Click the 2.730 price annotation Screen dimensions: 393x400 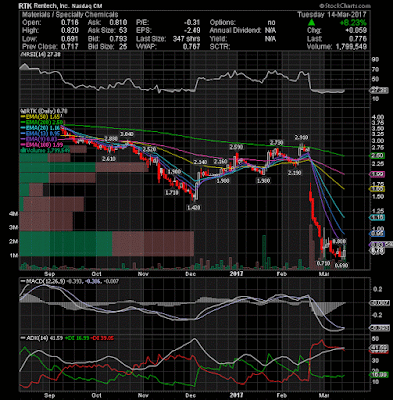[276, 142]
